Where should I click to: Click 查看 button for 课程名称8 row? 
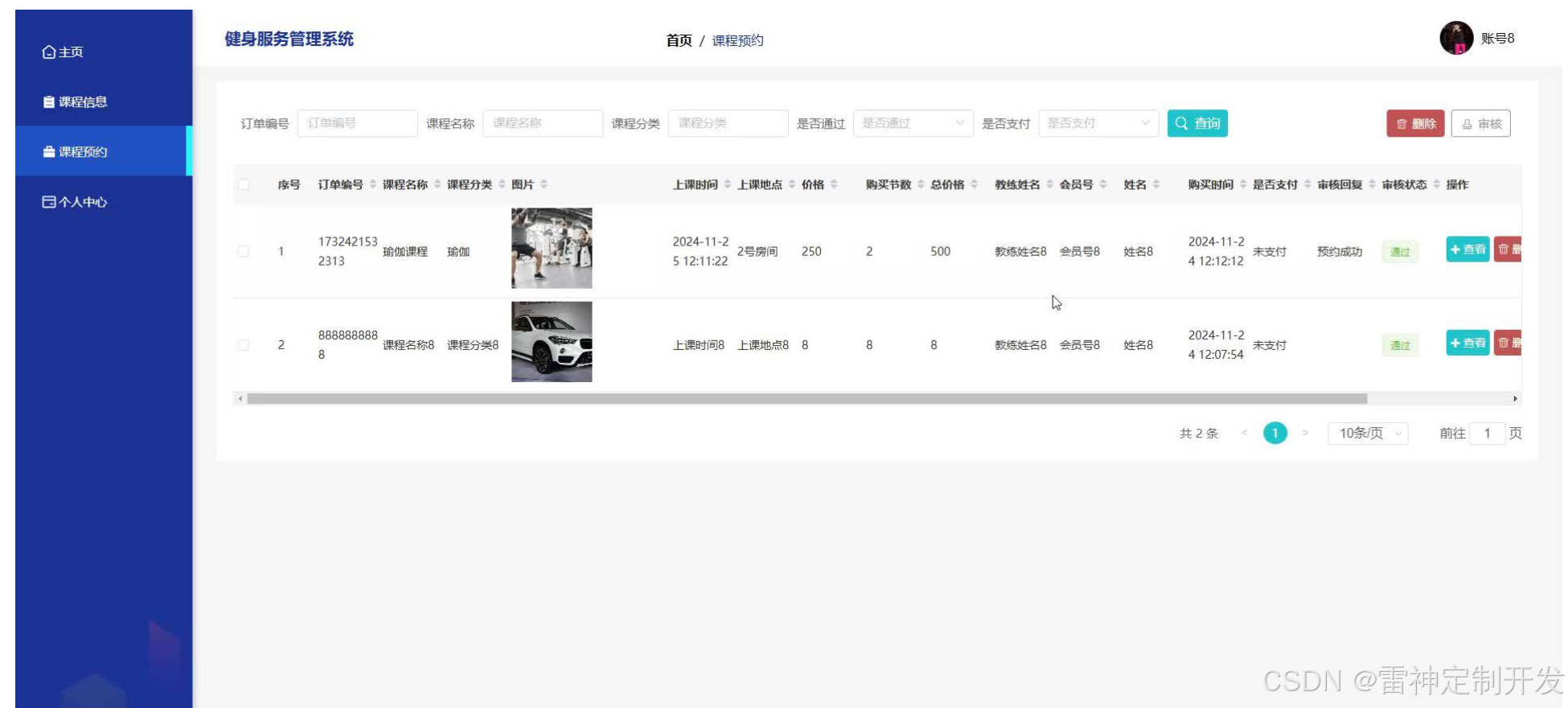tap(1467, 343)
